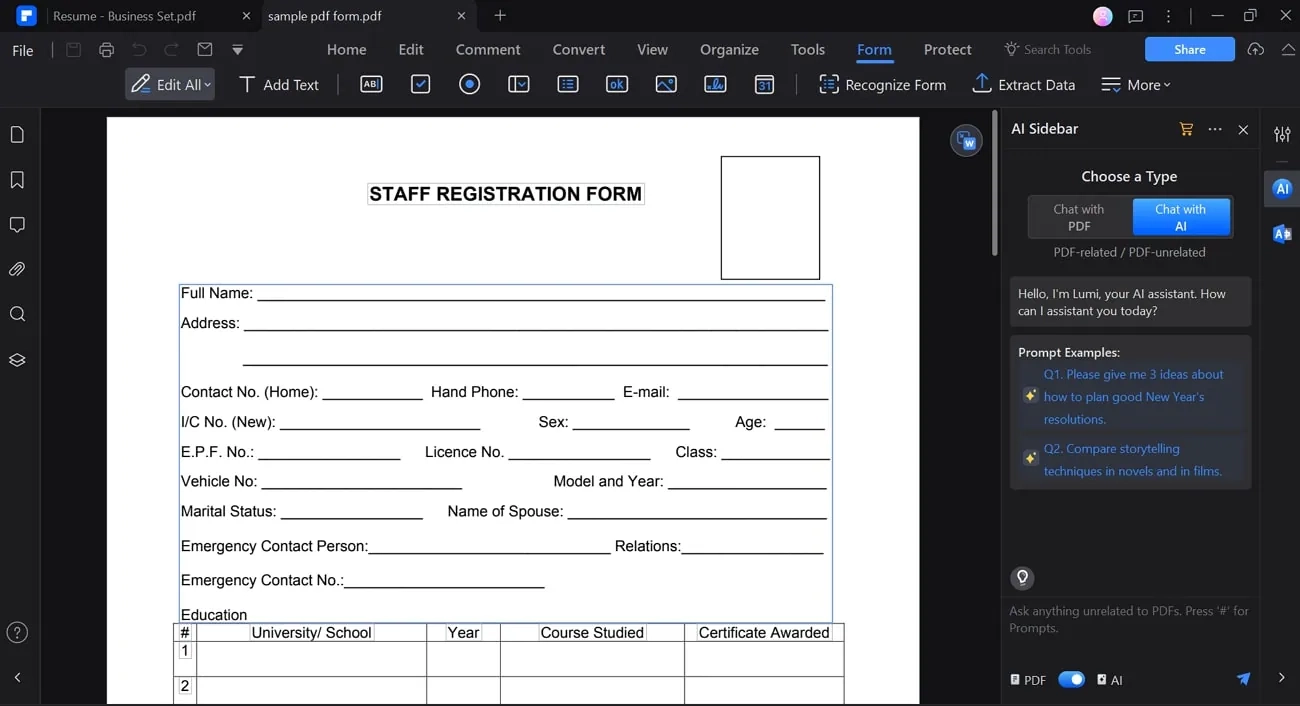Image resolution: width=1300 pixels, height=706 pixels.
Task: Select Chat with PDF type
Action: pos(1079,217)
